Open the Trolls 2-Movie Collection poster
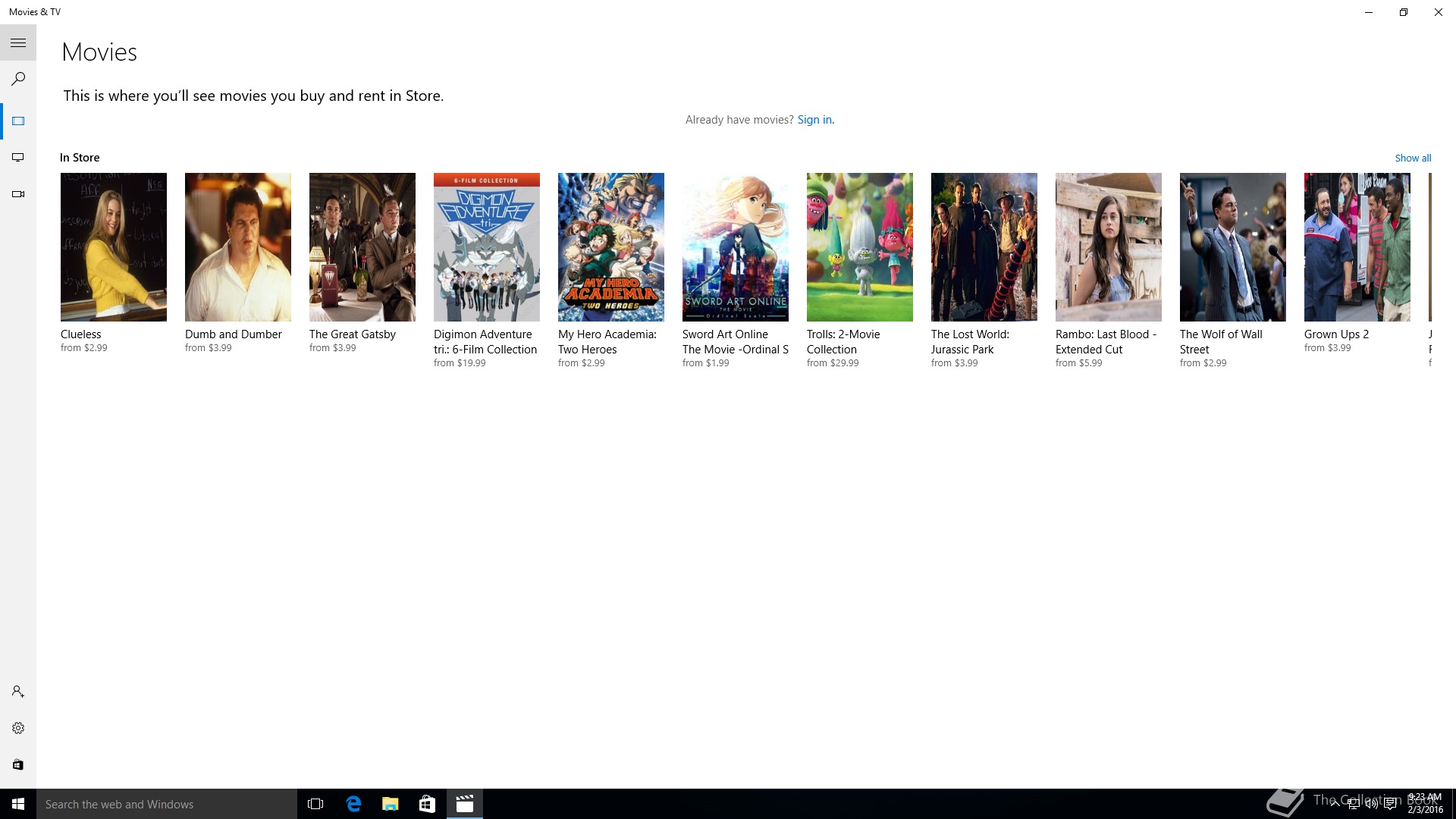The height and width of the screenshot is (819, 1456). click(860, 247)
